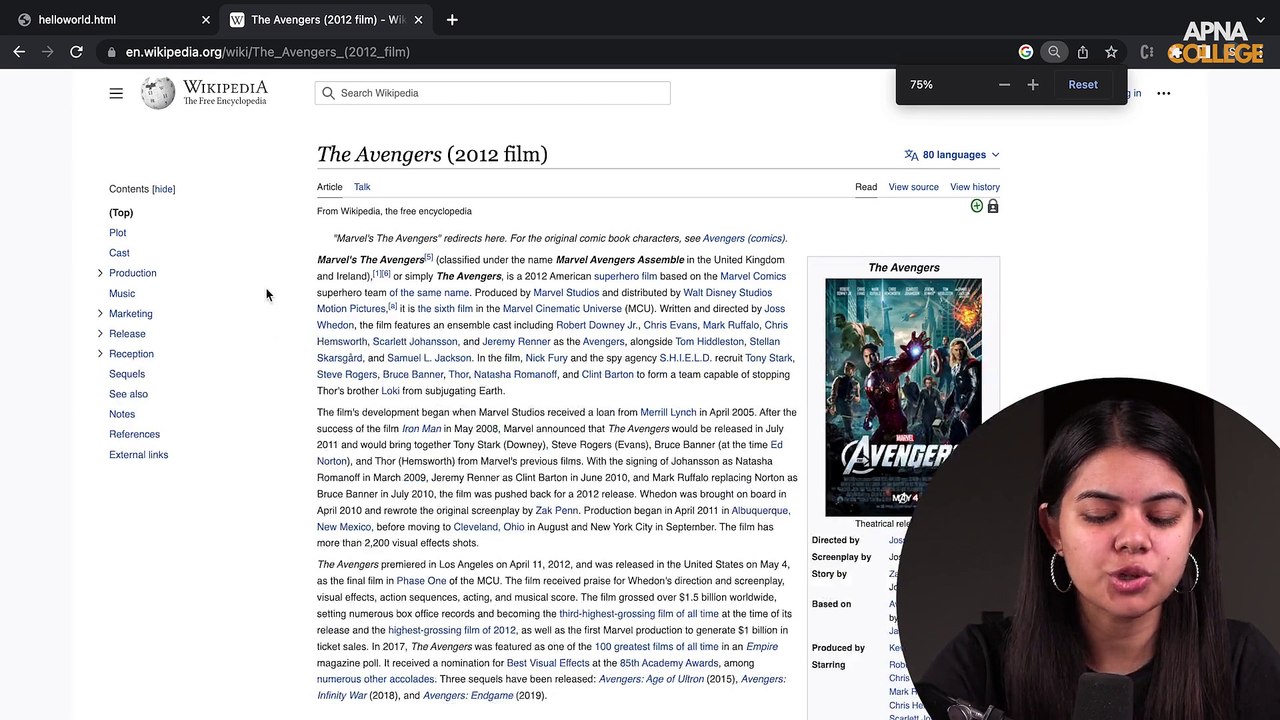Jump to Notes in contents
The width and height of the screenshot is (1280, 720).
pyautogui.click(x=122, y=414)
